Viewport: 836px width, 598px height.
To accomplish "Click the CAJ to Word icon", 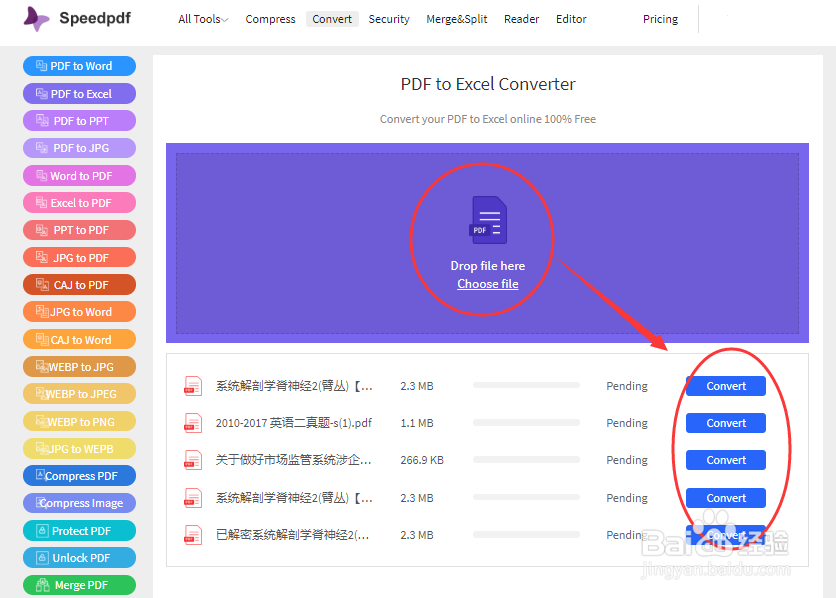I will (x=42, y=338).
